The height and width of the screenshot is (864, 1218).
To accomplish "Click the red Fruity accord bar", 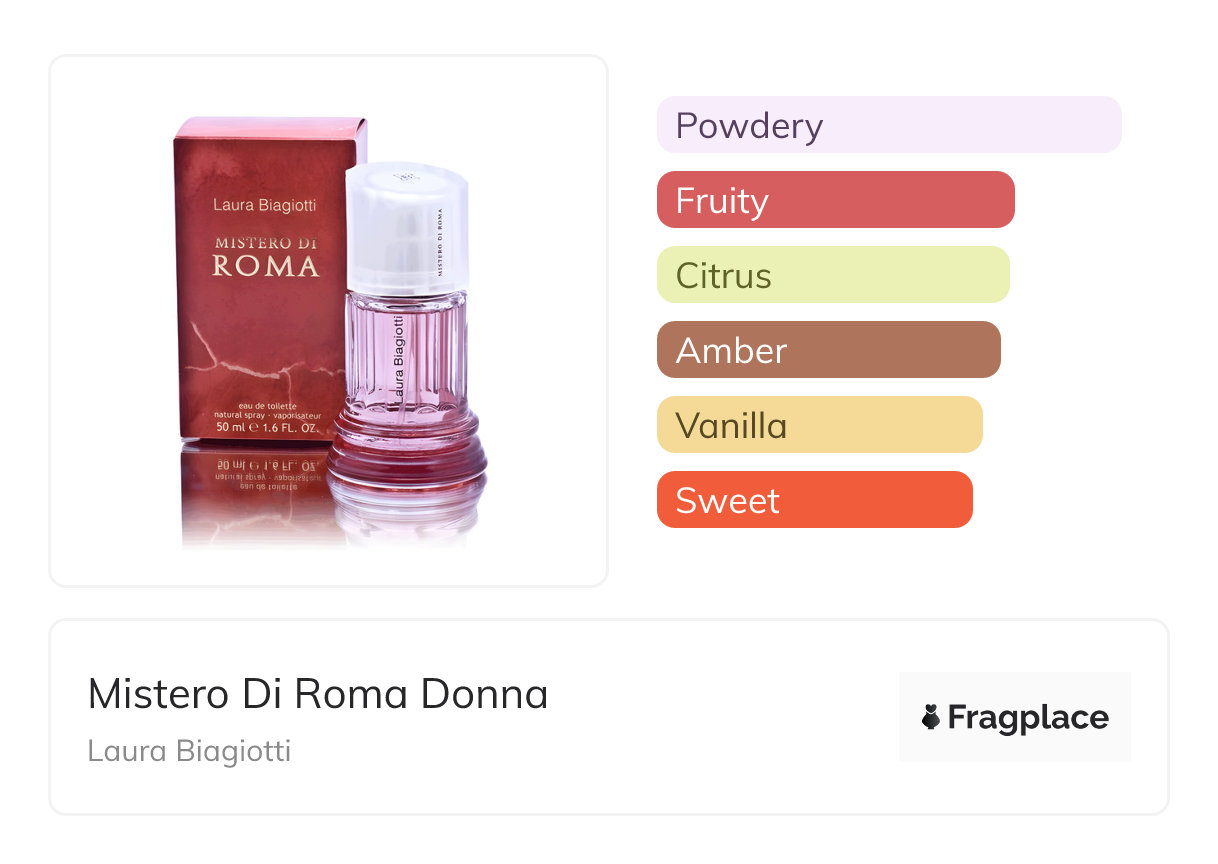I will pos(835,200).
